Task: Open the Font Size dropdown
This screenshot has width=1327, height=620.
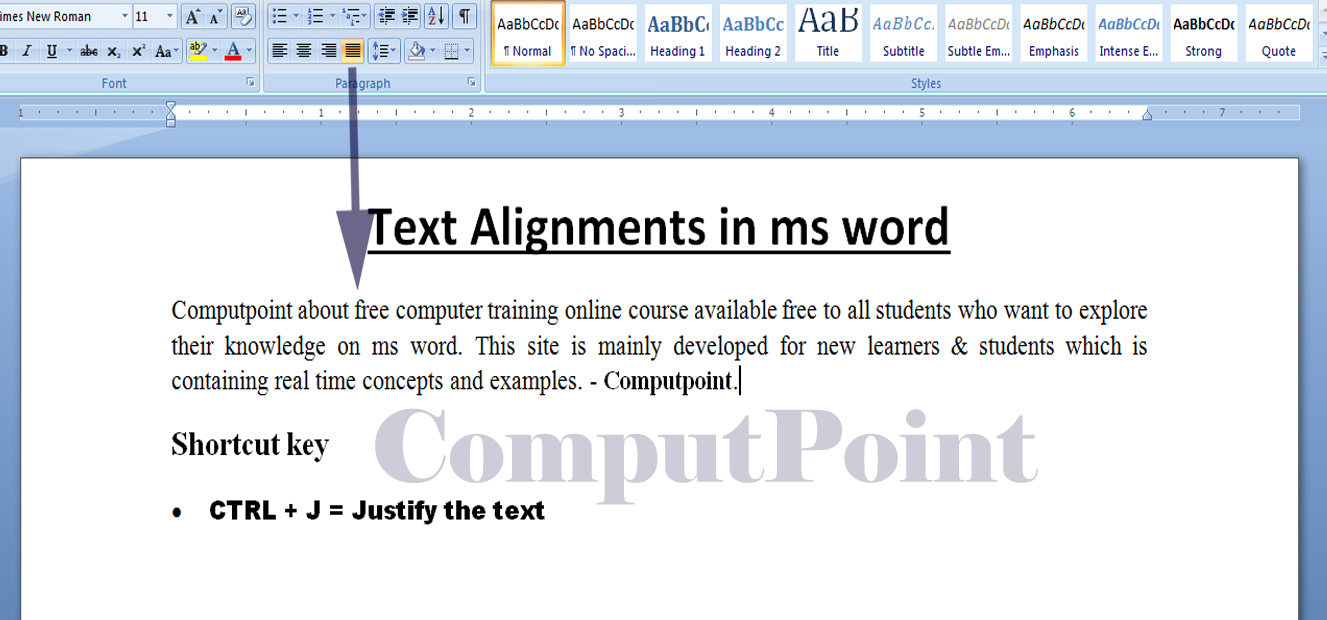Action: 170,15
